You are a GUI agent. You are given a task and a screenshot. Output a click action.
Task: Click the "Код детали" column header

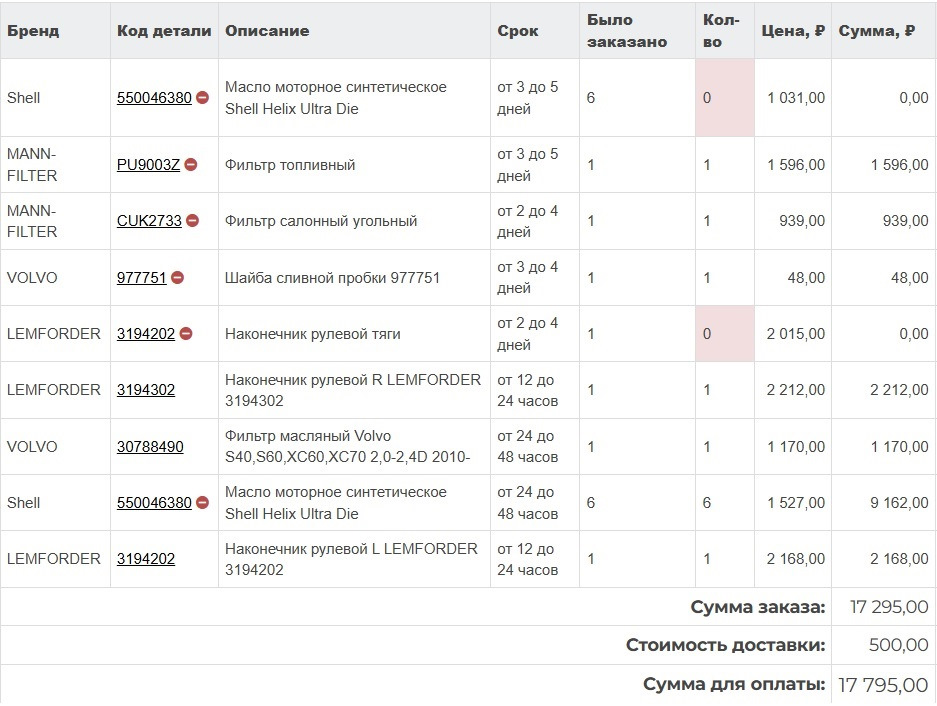[164, 31]
